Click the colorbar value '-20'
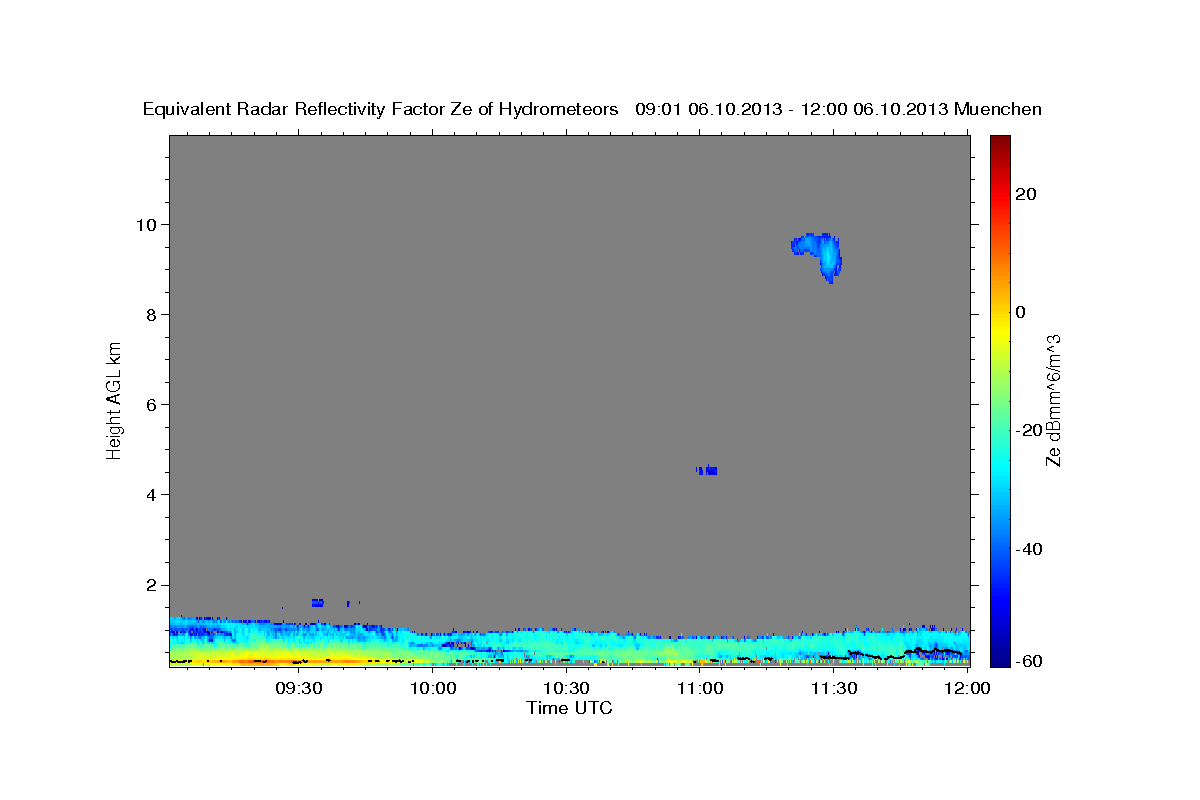The image size is (1200, 800). pyautogui.click(x=1028, y=430)
